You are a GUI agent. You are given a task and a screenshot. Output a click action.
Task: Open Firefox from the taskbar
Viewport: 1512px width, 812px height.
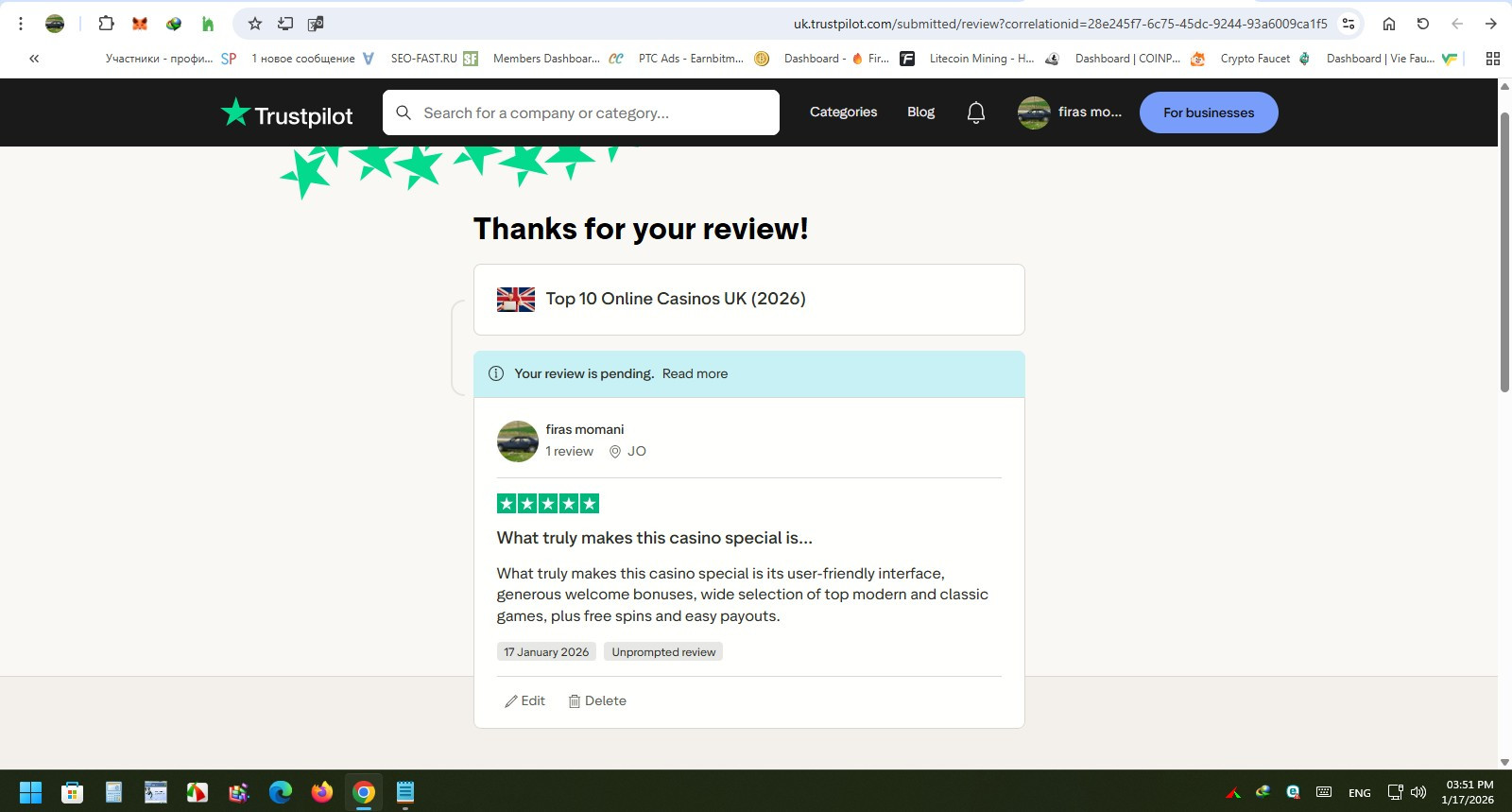(322, 792)
